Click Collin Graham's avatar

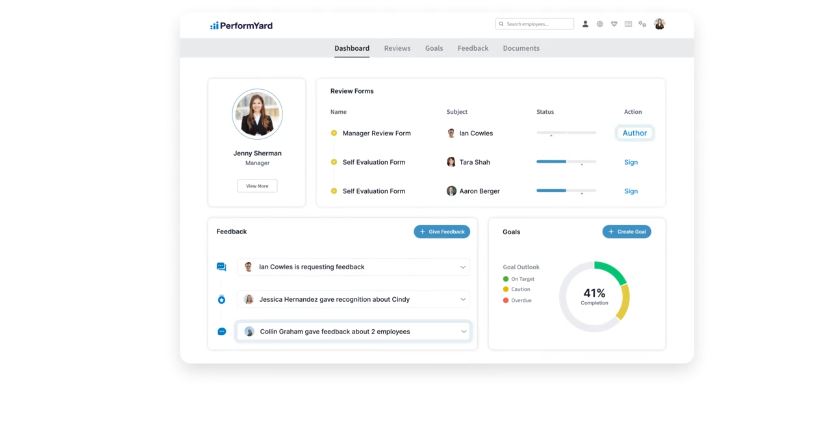(249, 331)
